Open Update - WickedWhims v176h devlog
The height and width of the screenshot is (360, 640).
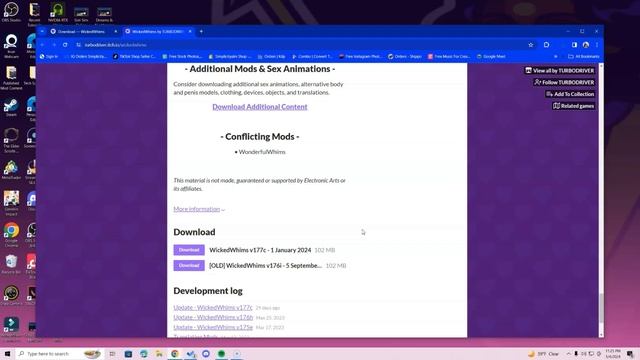pos(213,317)
